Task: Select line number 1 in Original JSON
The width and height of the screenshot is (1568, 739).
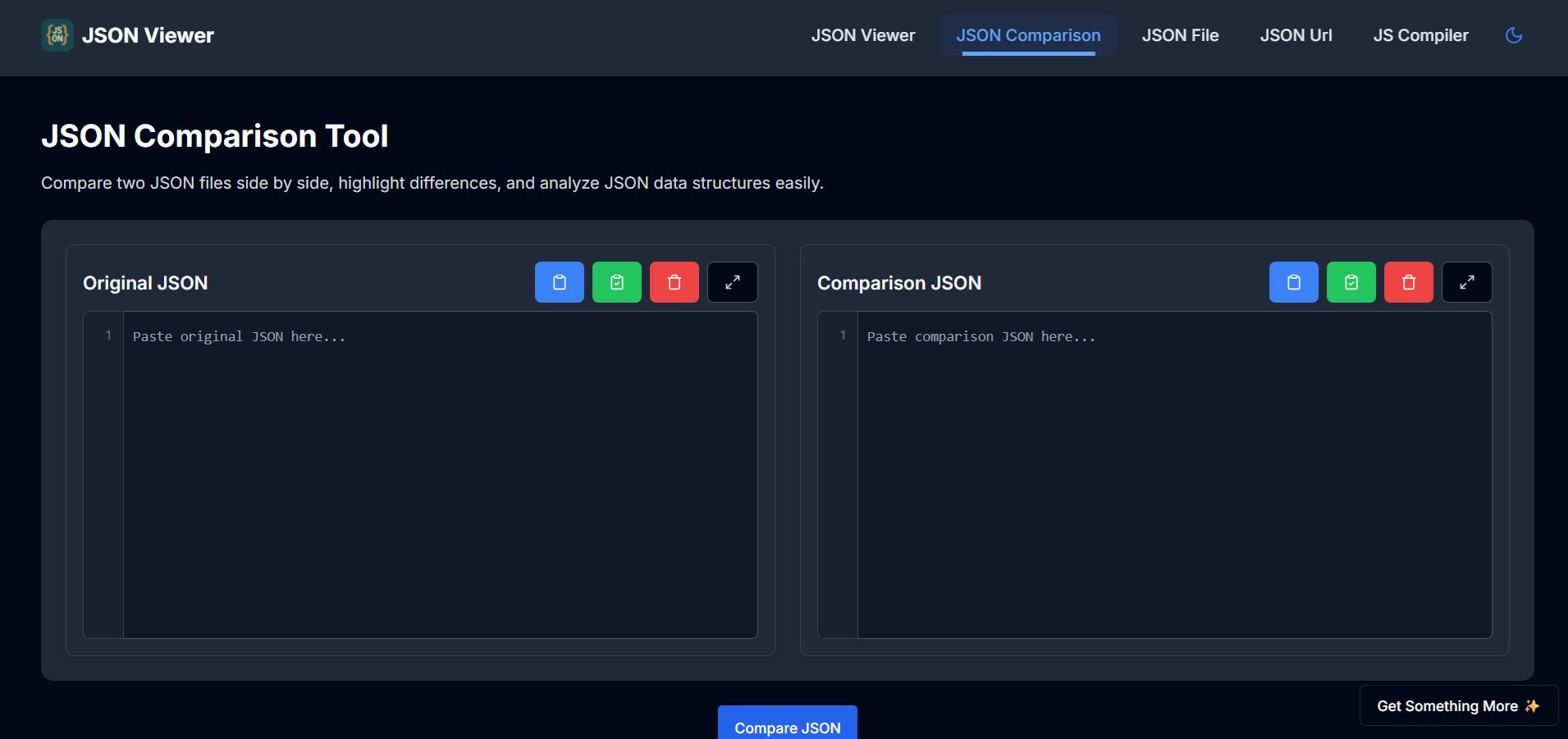Action: [107, 335]
